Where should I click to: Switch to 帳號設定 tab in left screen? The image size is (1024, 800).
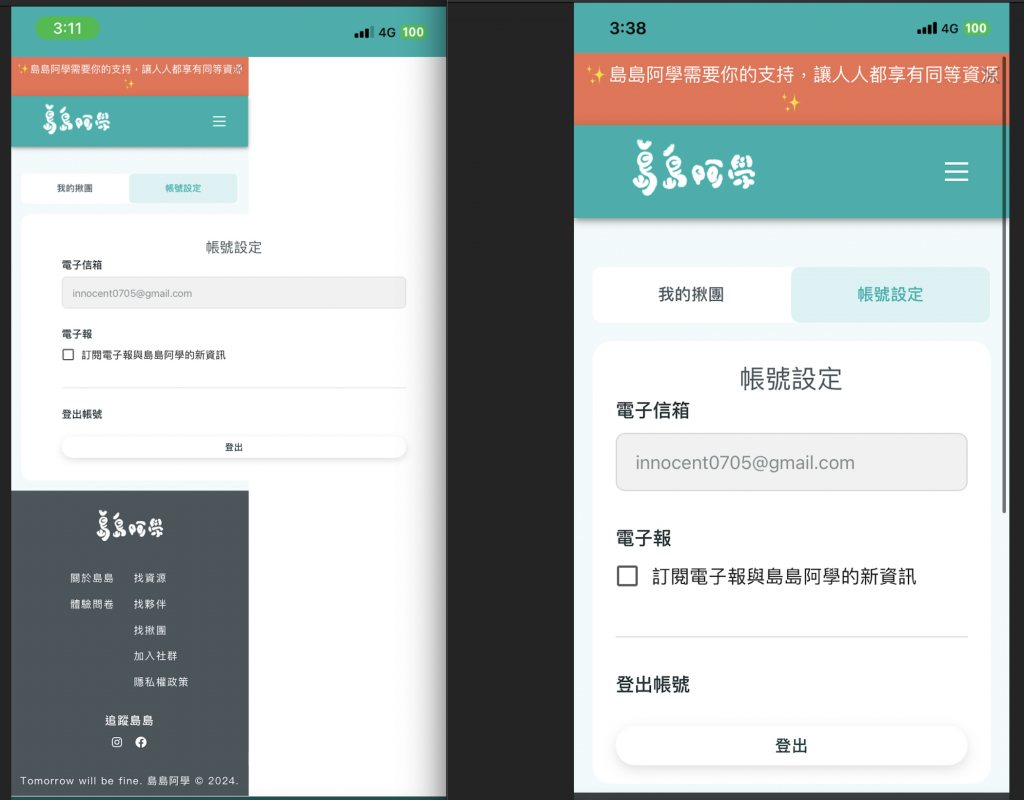click(184, 188)
